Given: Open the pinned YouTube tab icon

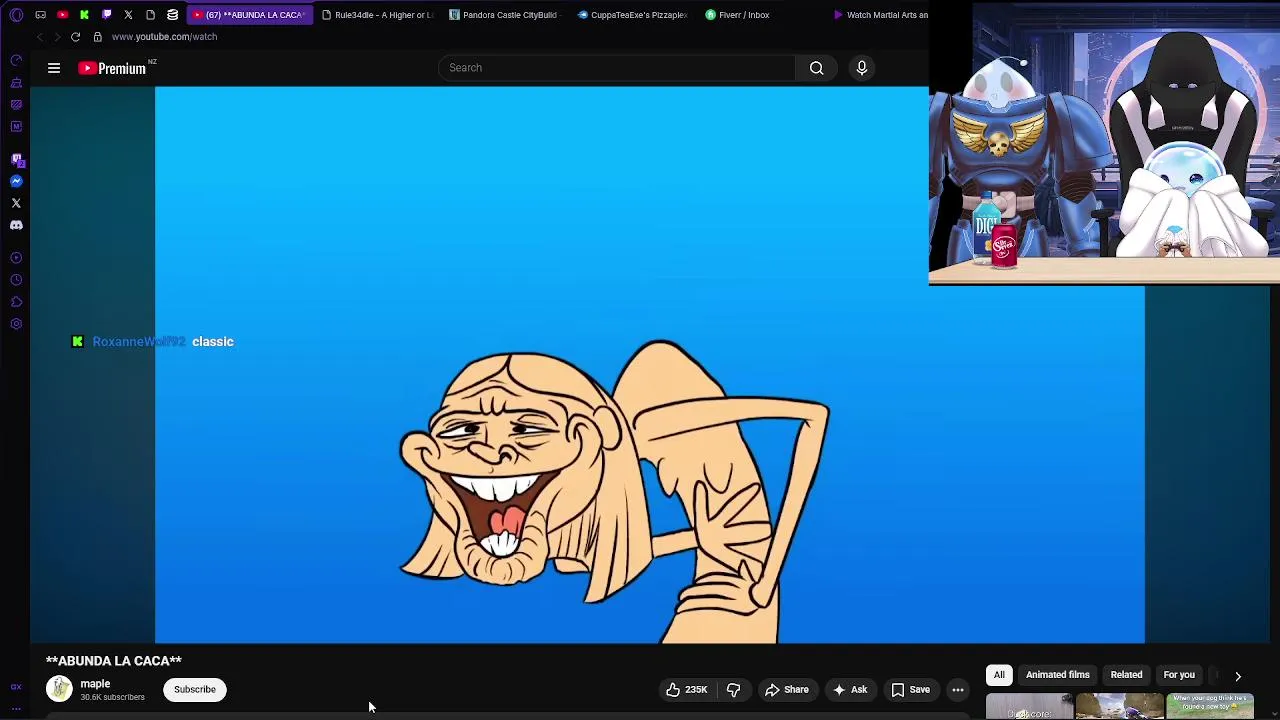Looking at the screenshot, I should (x=62, y=15).
